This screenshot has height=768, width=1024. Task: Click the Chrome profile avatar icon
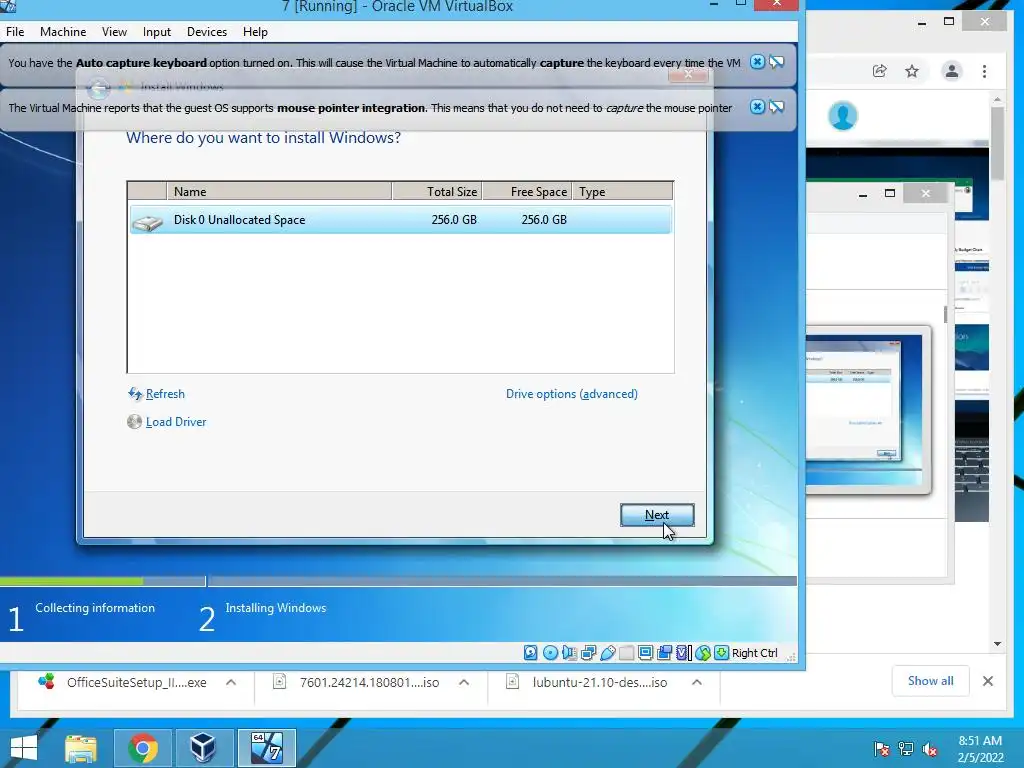point(952,71)
